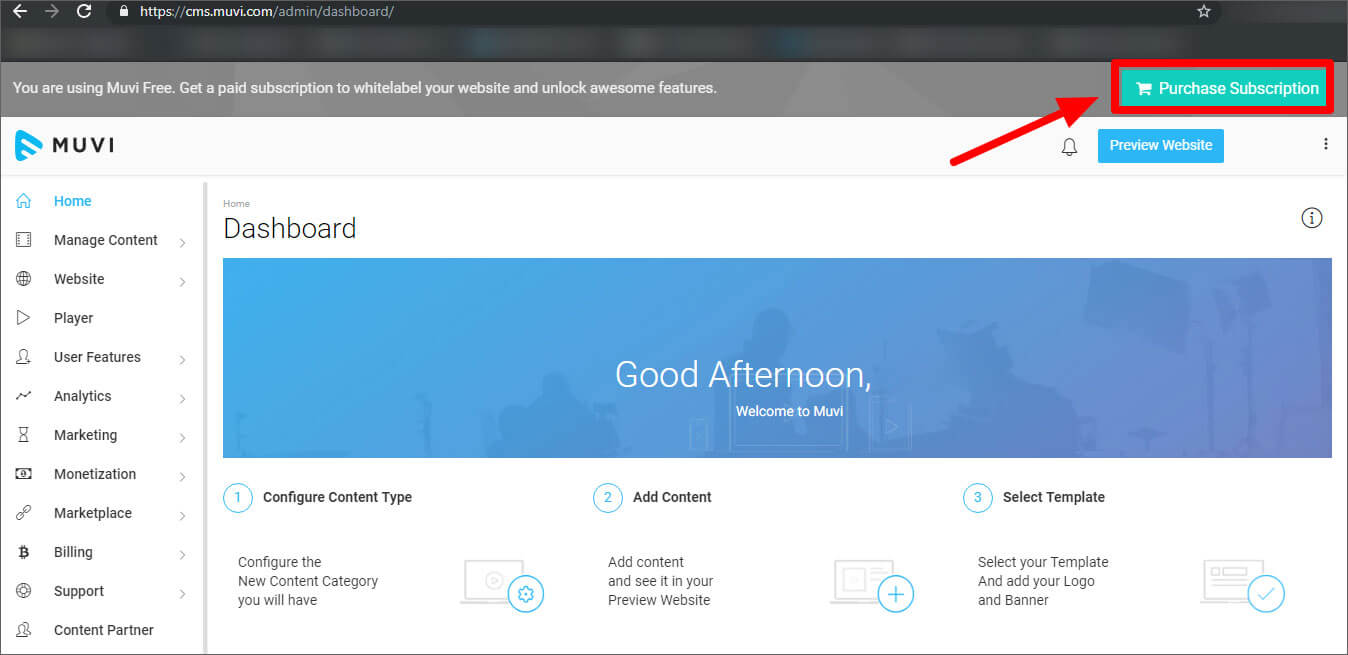Viewport: 1348px width, 655px height.
Task: Click the Marketplace link icon
Action: [x=23, y=513]
